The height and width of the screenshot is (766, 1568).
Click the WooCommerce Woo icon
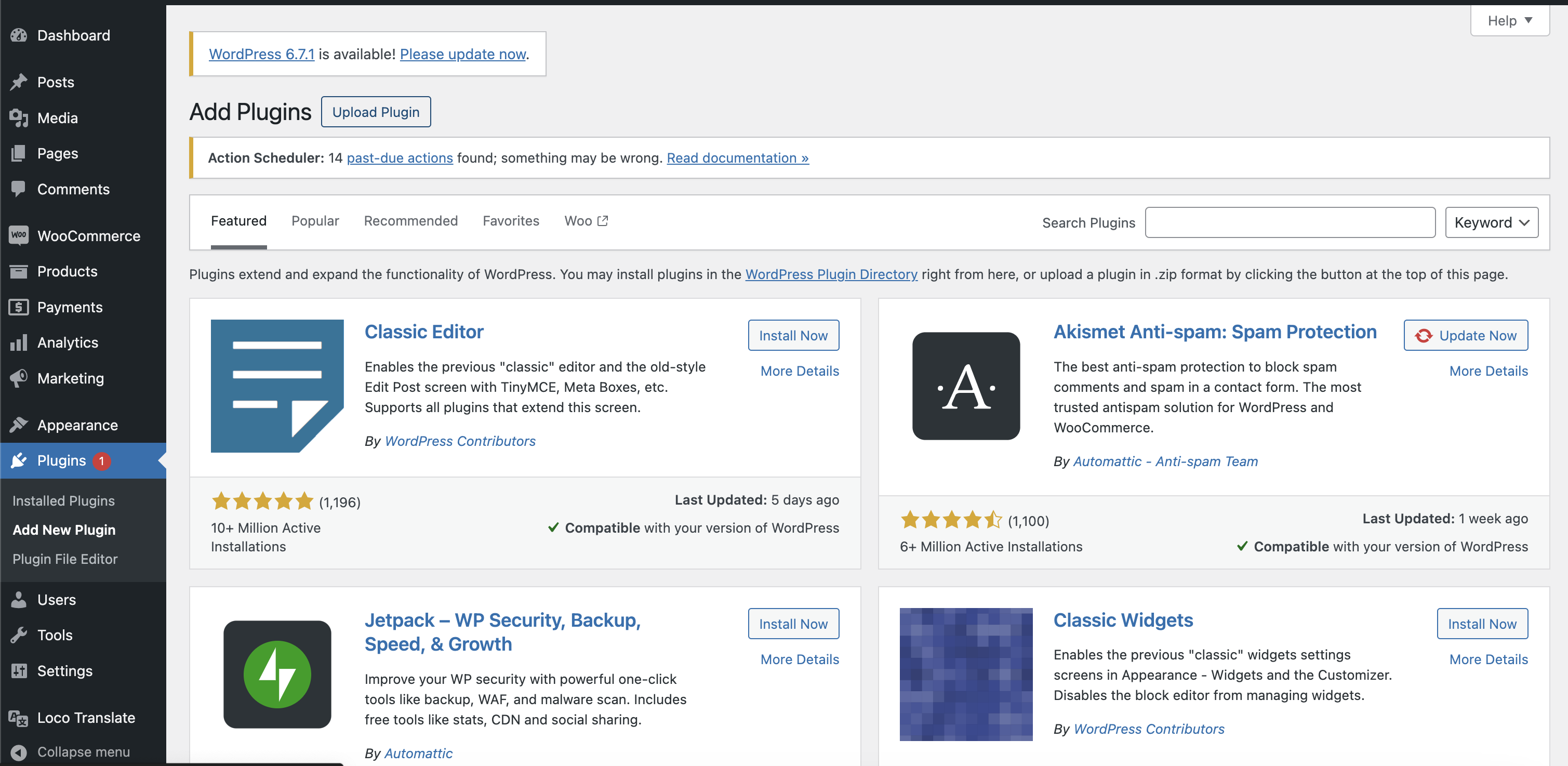tap(19, 235)
